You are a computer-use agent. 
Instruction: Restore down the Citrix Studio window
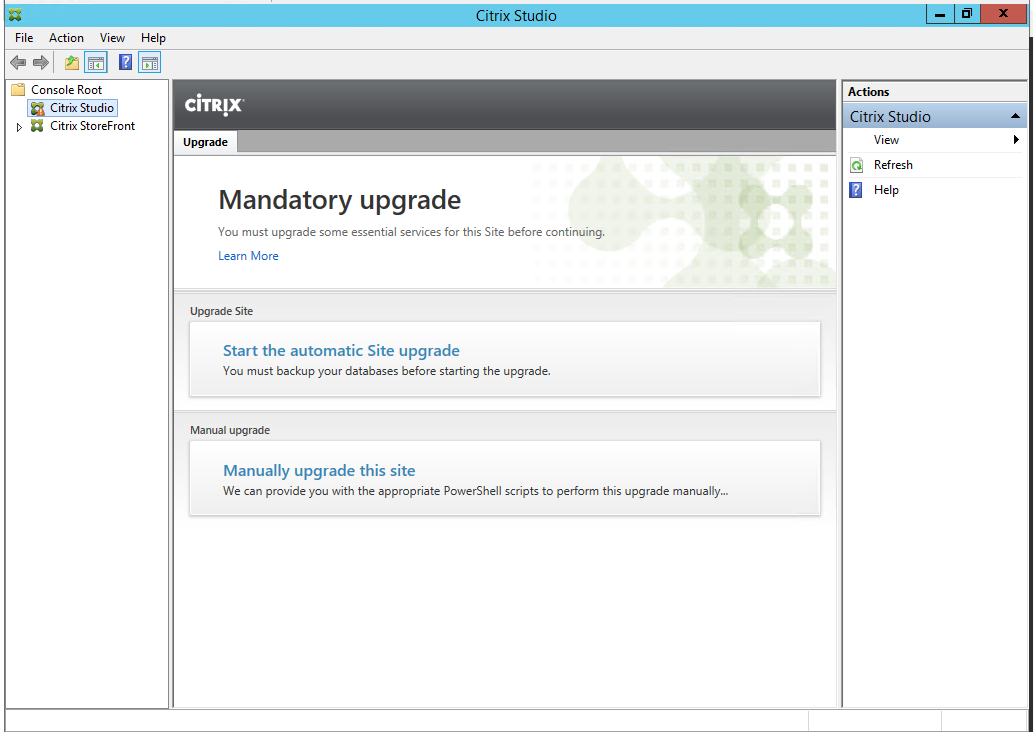click(967, 14)
